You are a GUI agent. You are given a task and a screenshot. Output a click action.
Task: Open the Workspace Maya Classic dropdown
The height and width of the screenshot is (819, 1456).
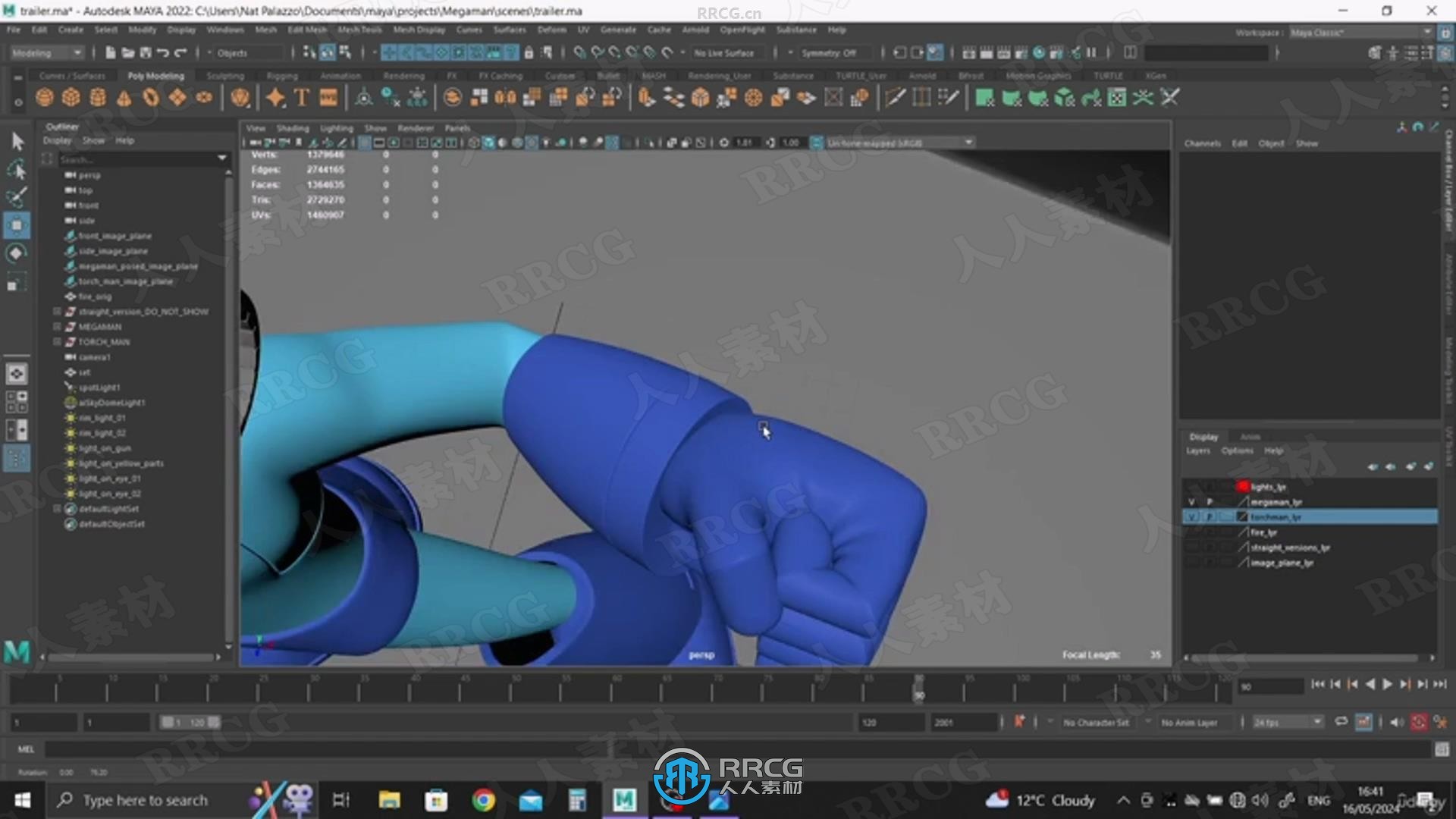click(x=1360, y=32)
